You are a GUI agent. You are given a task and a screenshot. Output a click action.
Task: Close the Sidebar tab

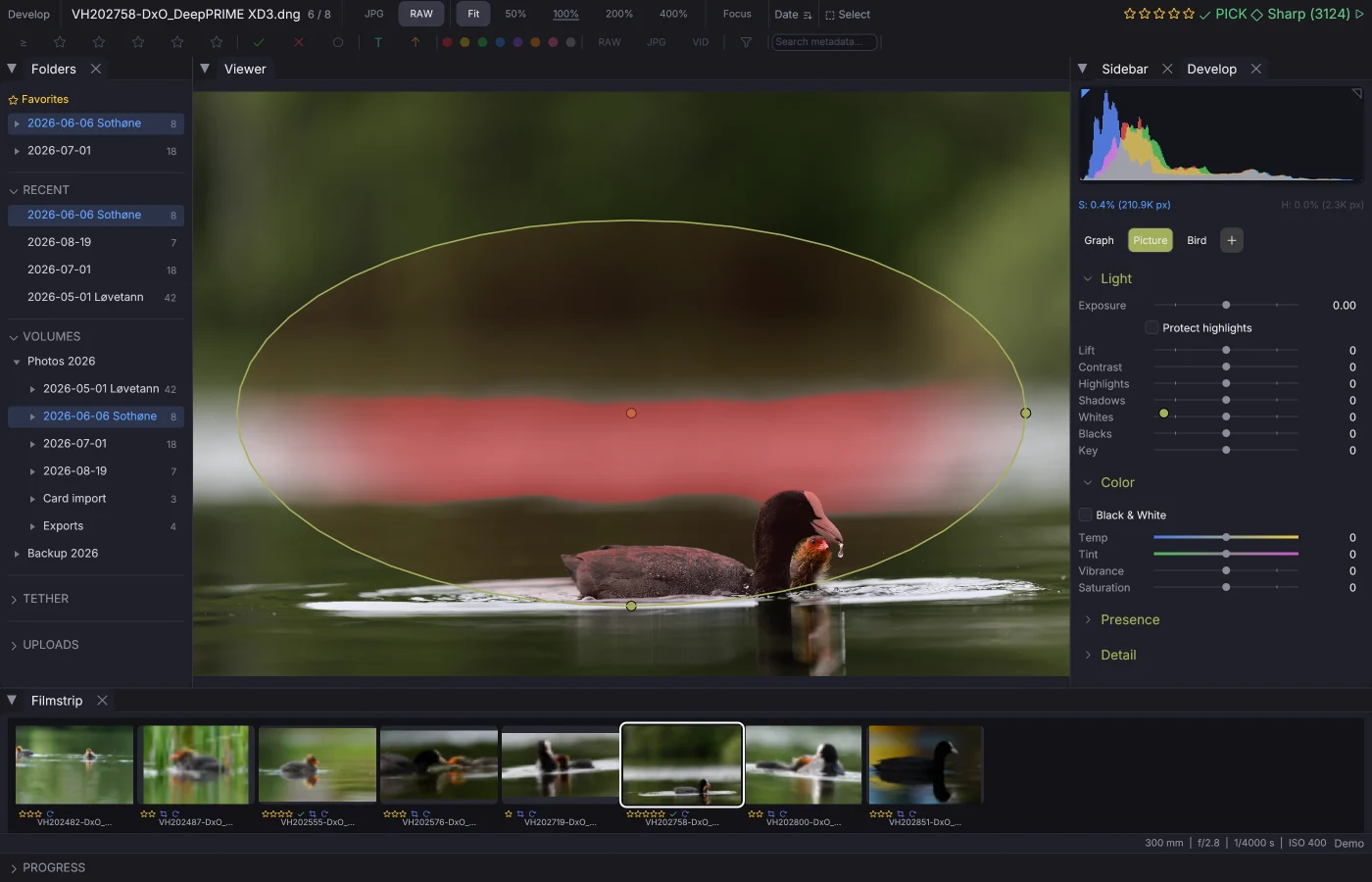(x=1167, y=69)
